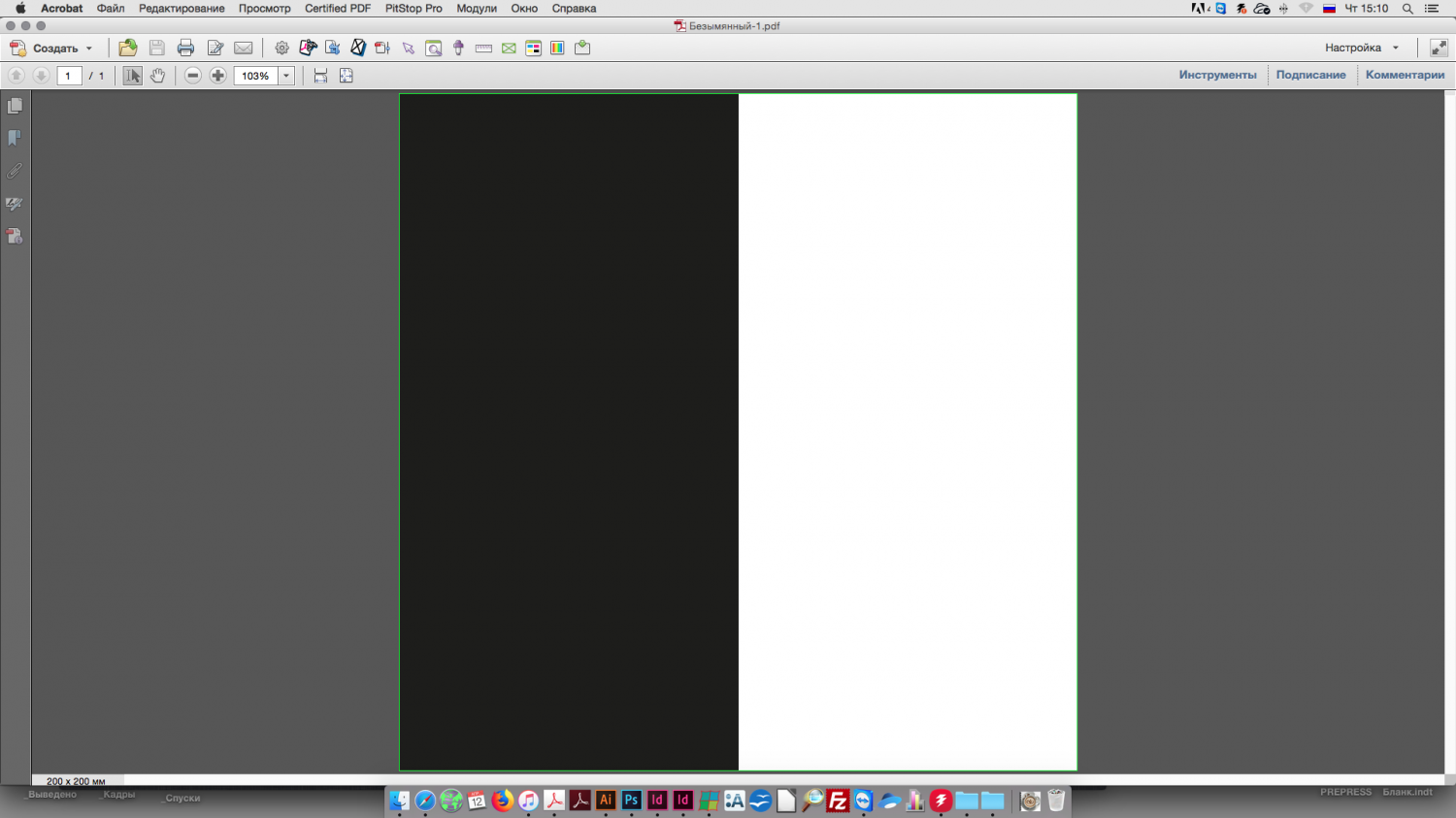
Task: Click the black left half of page
Action: click(x=569, y=432)
